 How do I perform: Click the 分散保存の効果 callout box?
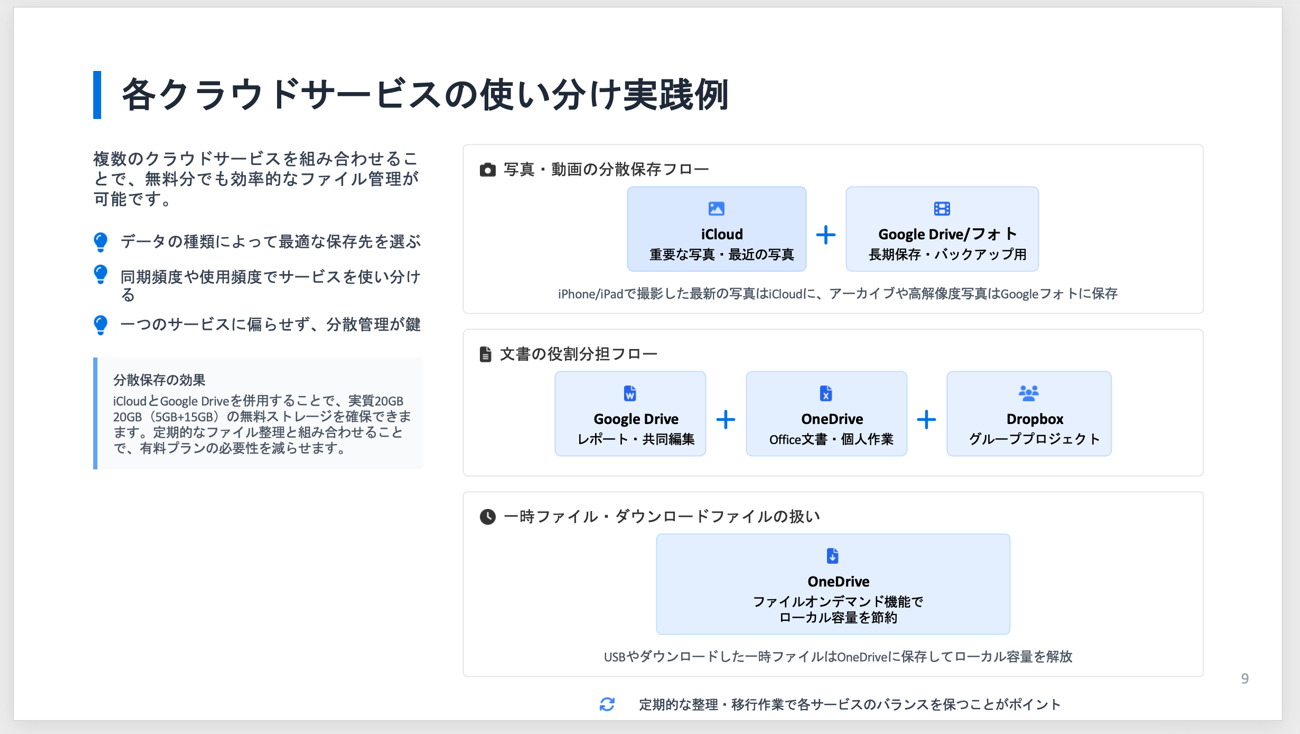click(x=259, y=414)
